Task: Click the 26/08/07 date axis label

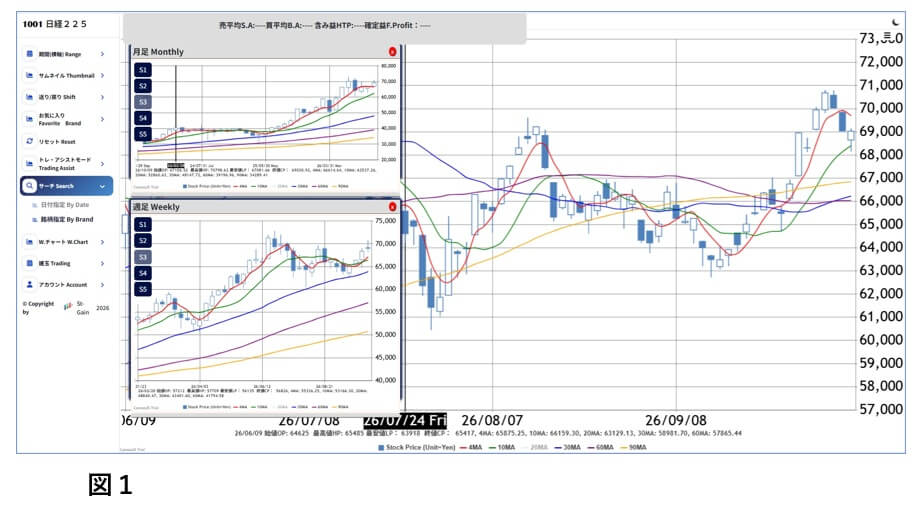Action: point(492,420)
